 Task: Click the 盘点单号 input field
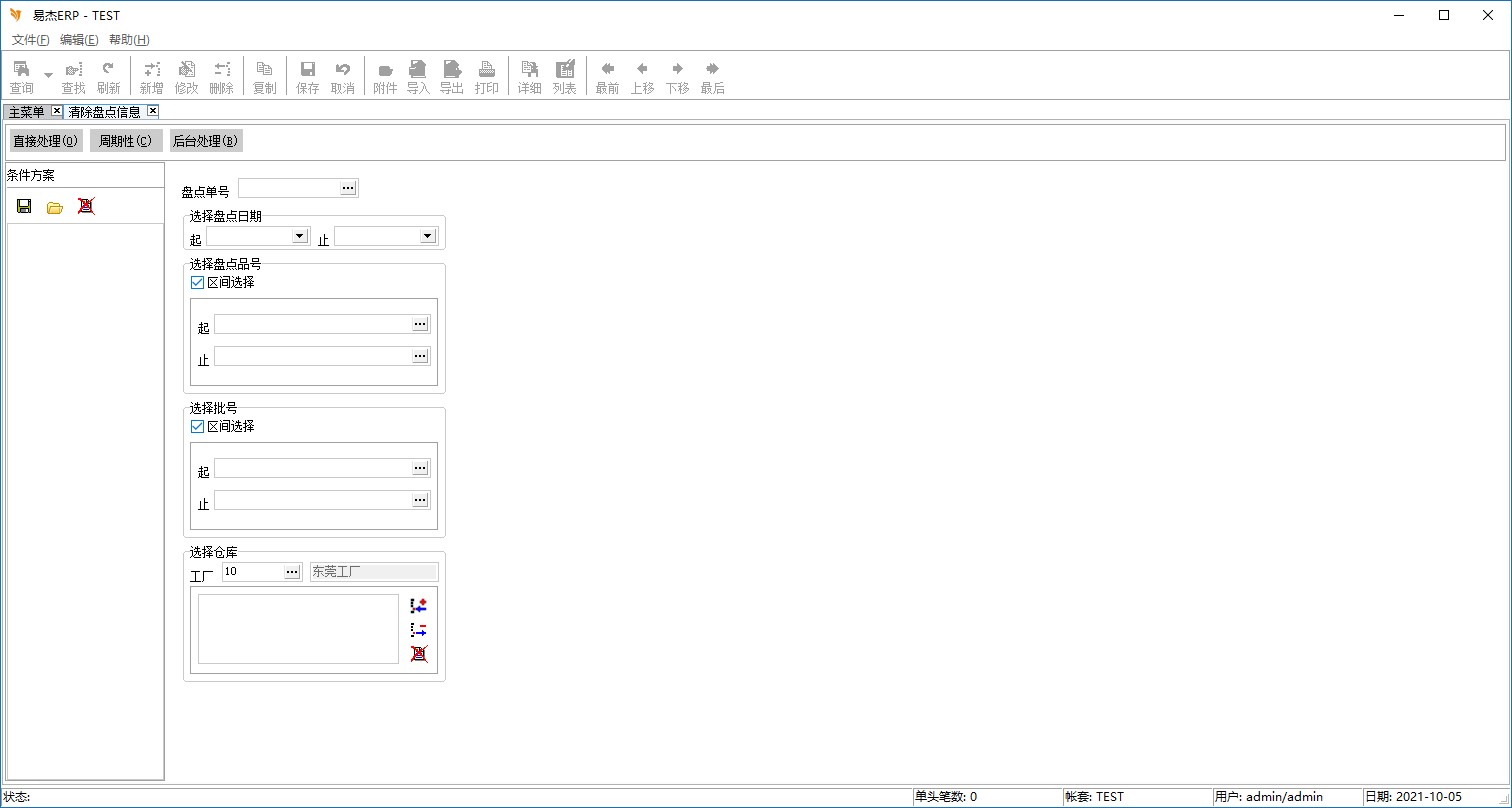point(288,188)
